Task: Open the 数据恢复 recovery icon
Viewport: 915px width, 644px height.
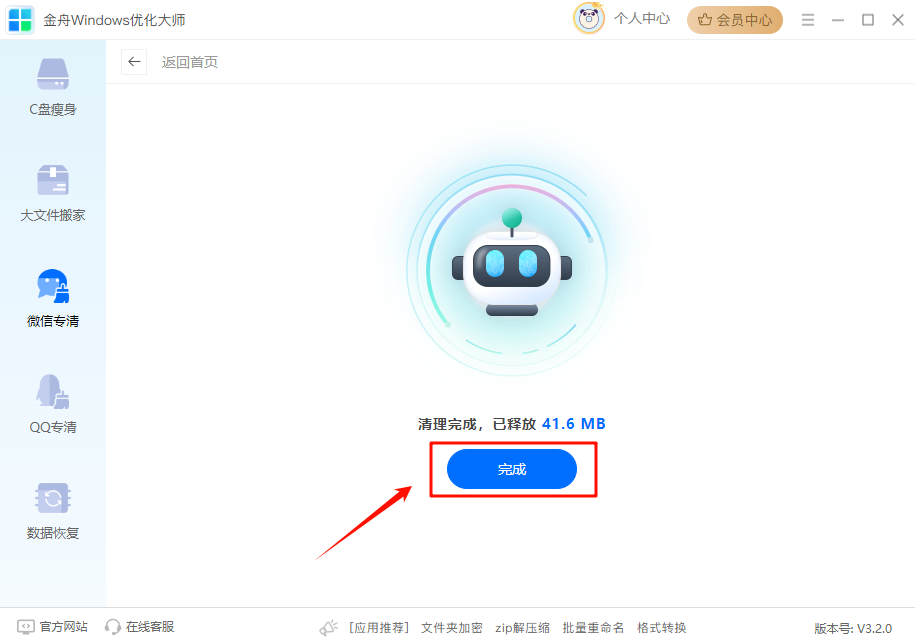Action: pyautogui.click(x=53, y=498)
